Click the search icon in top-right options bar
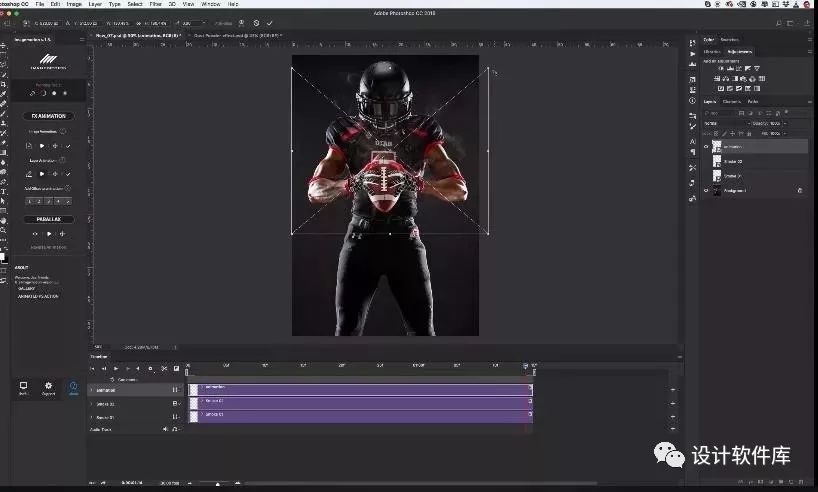 coord(778,23)
